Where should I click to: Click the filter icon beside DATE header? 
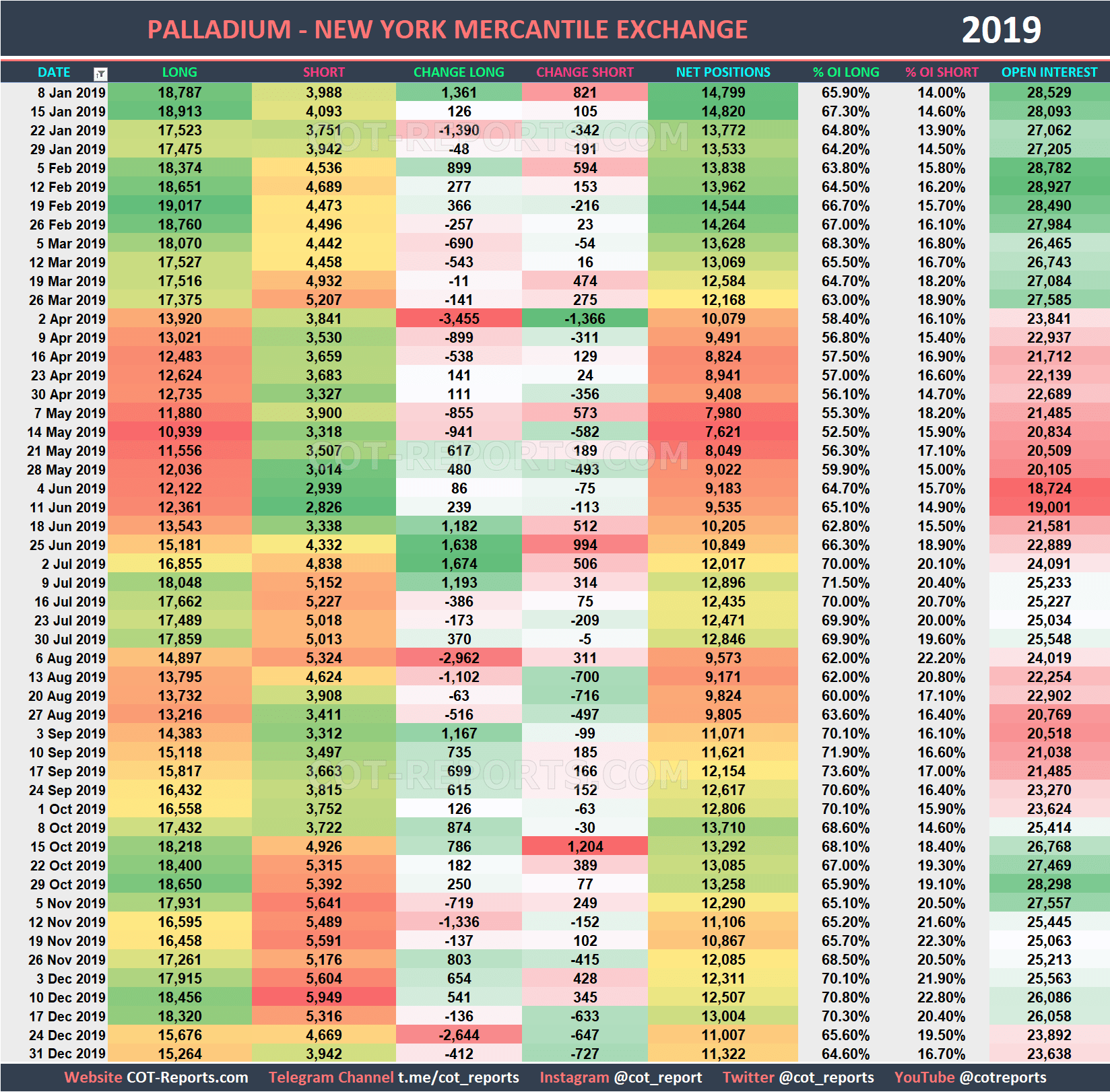pyautogui.click(x=100, y=73)
